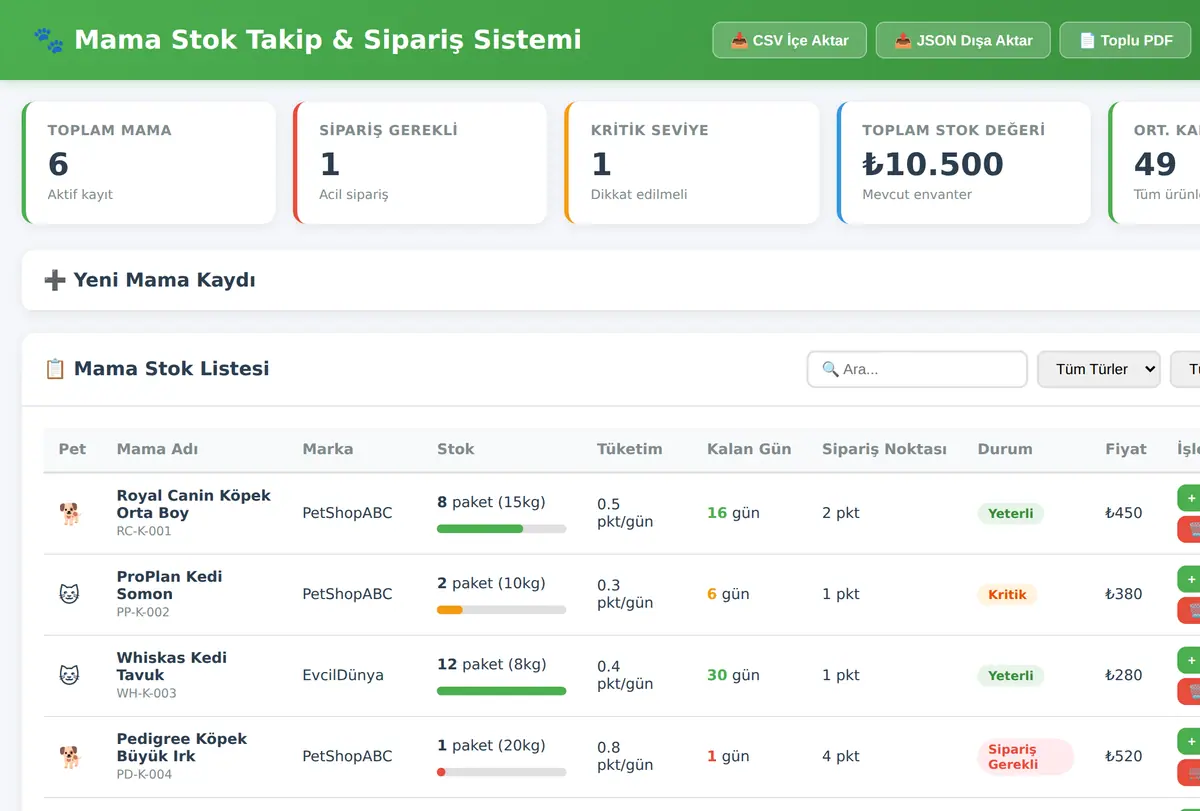Select the Toplam Mama stat card
Screen dimensions: 1200x811
click(149, 162)
